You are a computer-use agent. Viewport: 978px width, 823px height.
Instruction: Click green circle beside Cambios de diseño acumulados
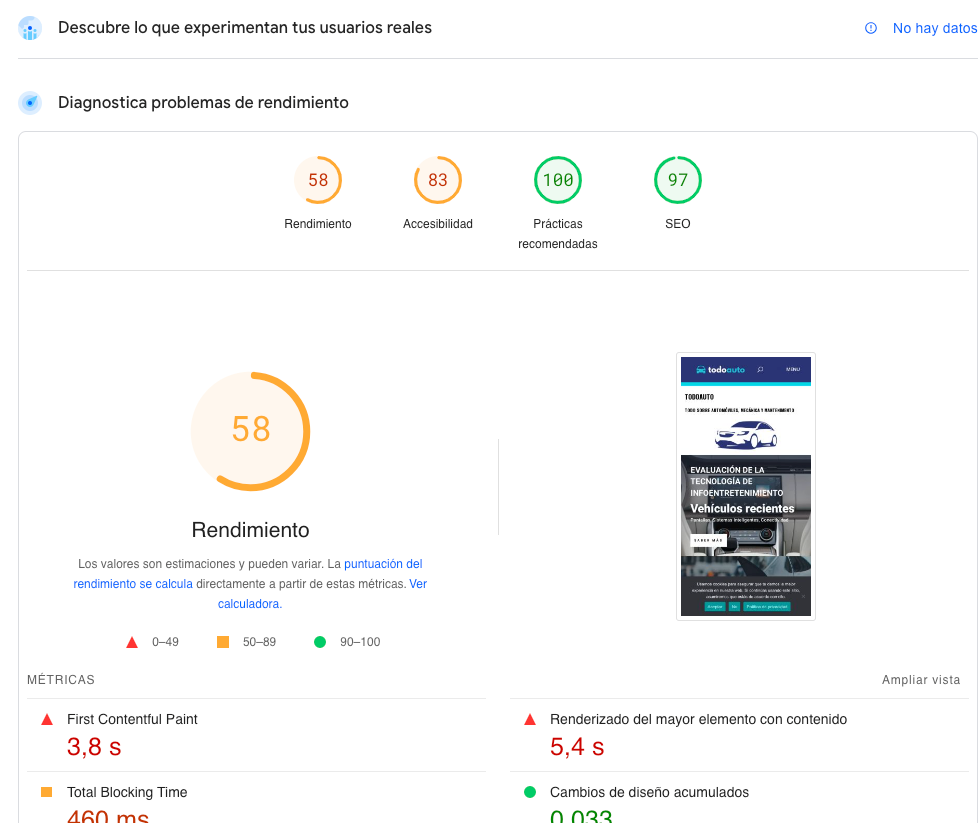[x=530, y=792]
